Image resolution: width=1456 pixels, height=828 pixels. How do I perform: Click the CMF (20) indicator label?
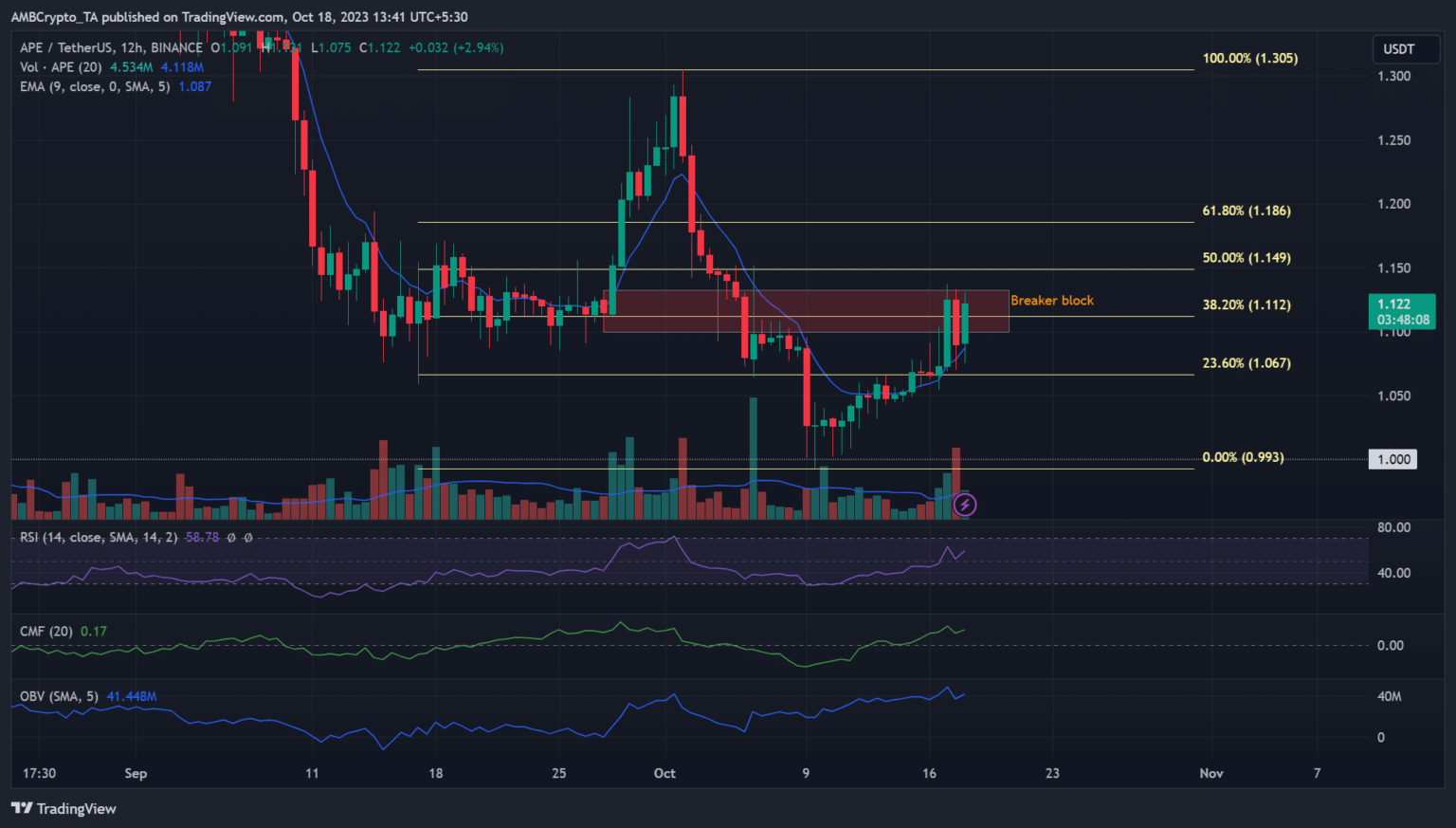tap(46, 631)
